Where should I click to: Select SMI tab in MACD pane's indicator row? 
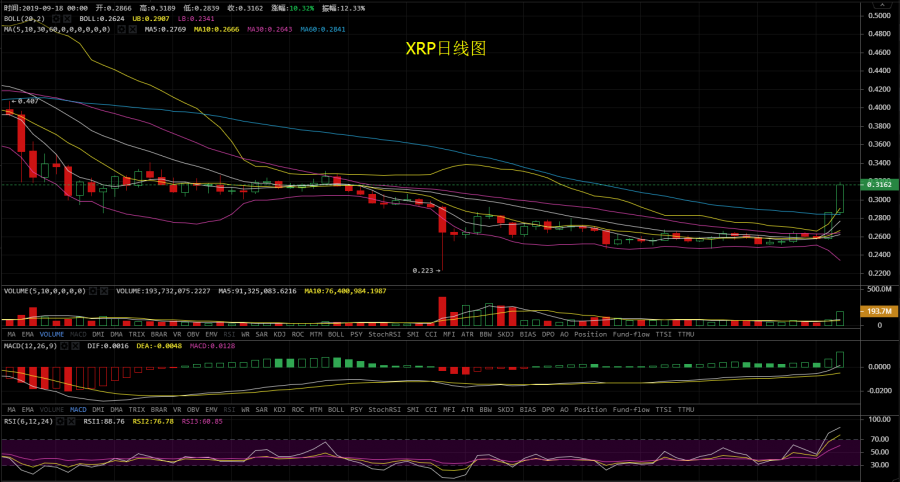point(413,410)
